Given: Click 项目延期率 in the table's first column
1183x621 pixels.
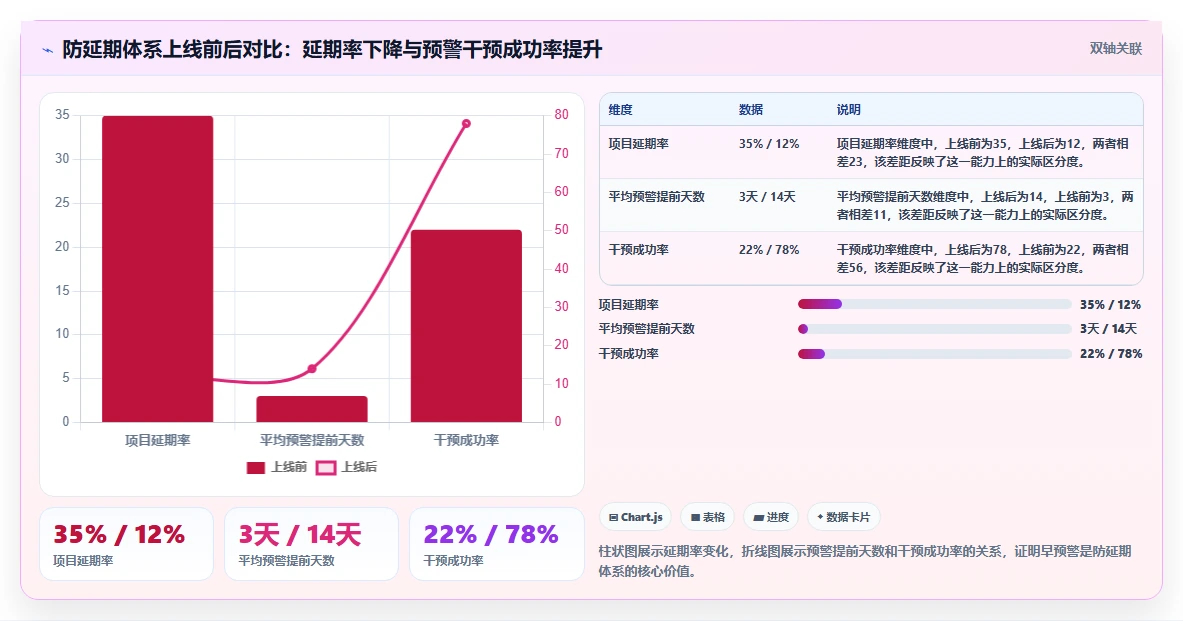Looking at the screenshot, I should point(638,143).
